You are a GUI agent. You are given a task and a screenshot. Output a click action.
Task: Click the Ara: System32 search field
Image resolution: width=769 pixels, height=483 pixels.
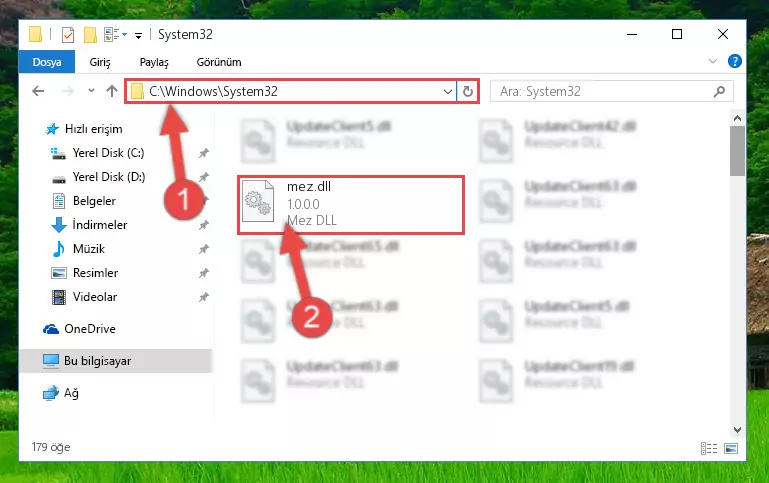click(x=605, y=92)
